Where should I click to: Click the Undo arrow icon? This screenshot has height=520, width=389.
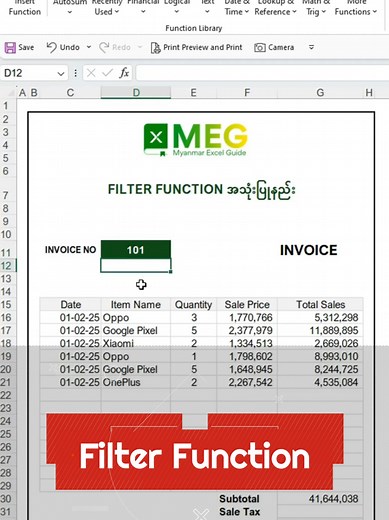51,48
